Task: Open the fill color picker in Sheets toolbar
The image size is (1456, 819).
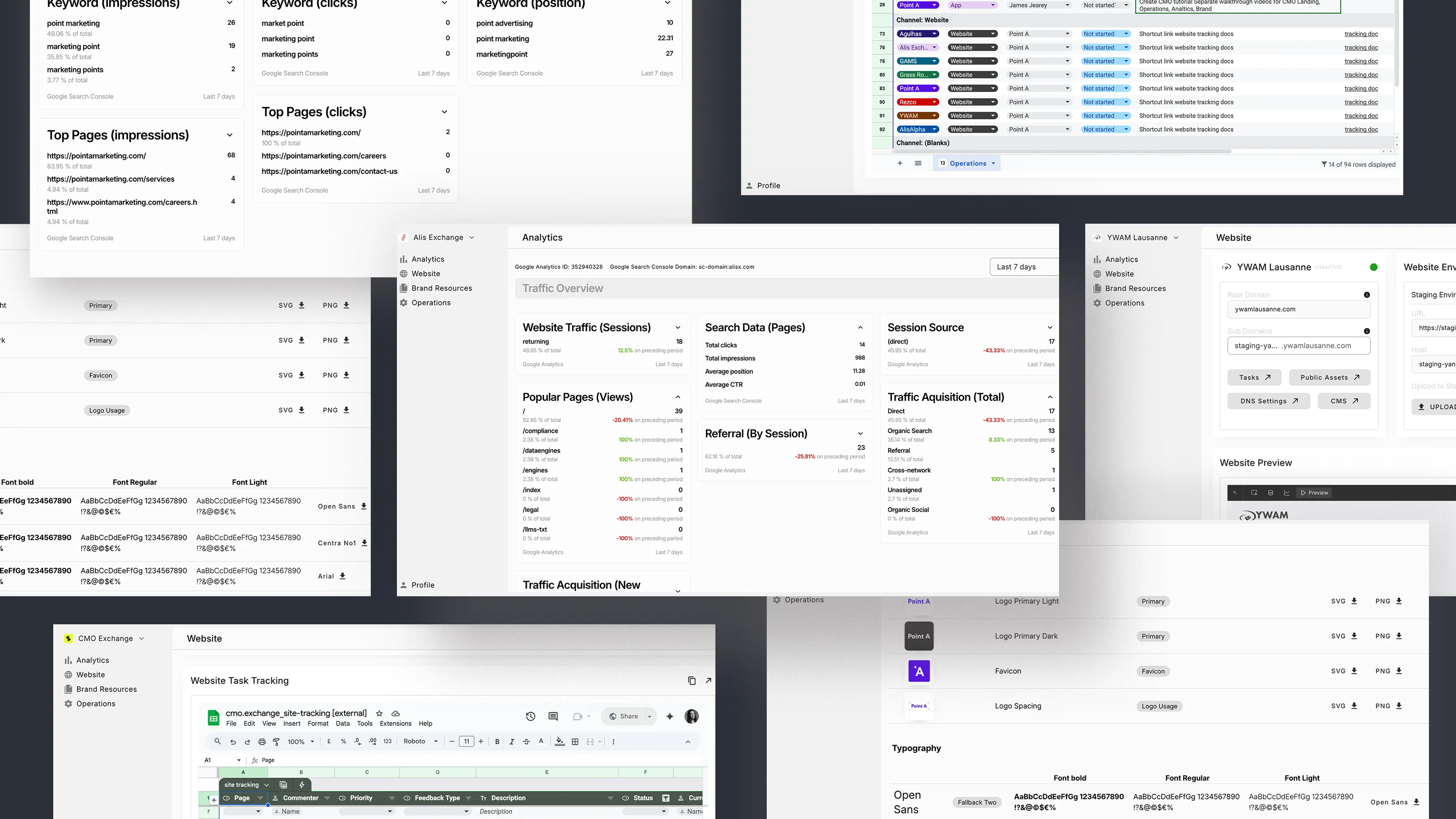Action: (559, 741)
